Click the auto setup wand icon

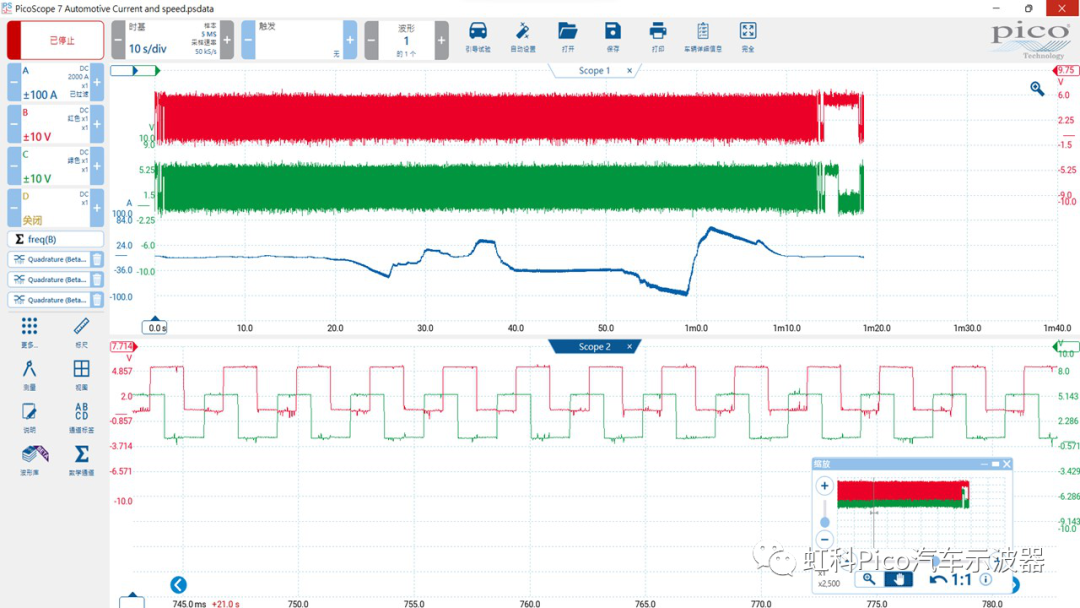pos(523,37)
